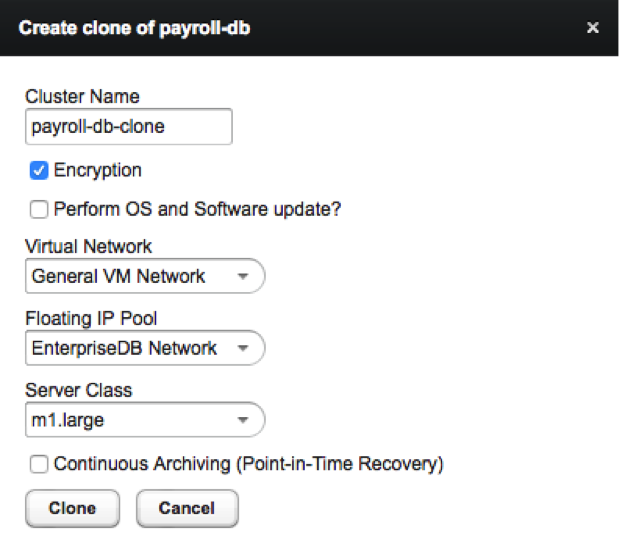This screenshot has width=619, height=558.
Task: Click the "Encryption" label text
Action: click(98, 171)
